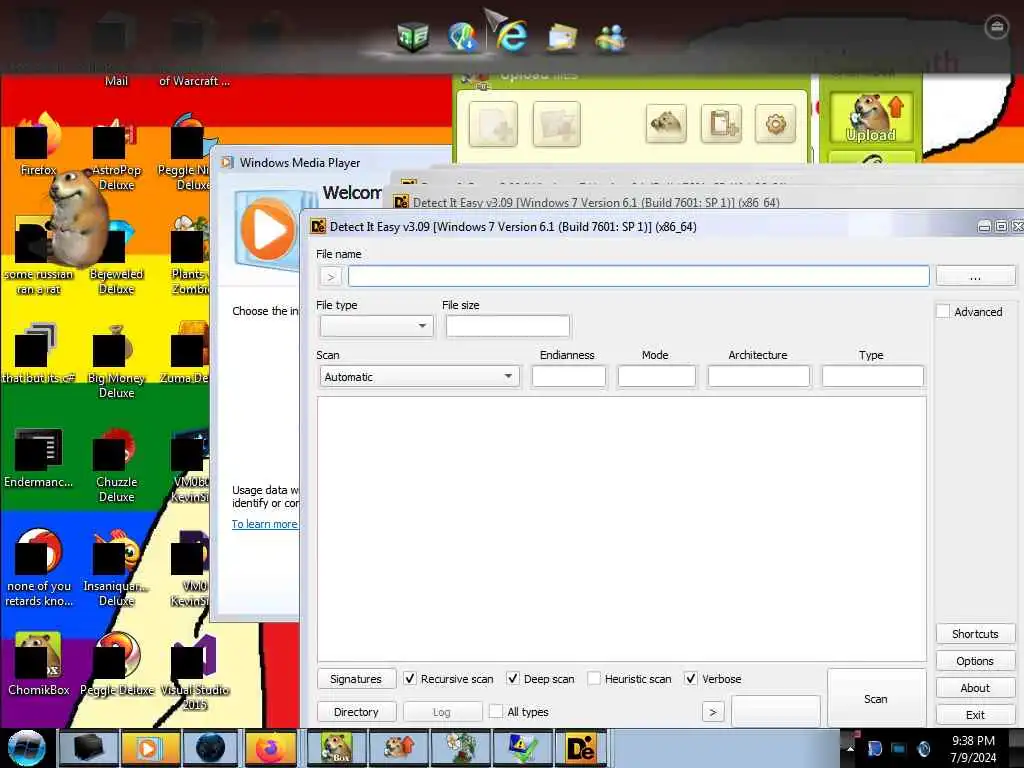
Task: Click the File size field
Action: tap(507, 325)
